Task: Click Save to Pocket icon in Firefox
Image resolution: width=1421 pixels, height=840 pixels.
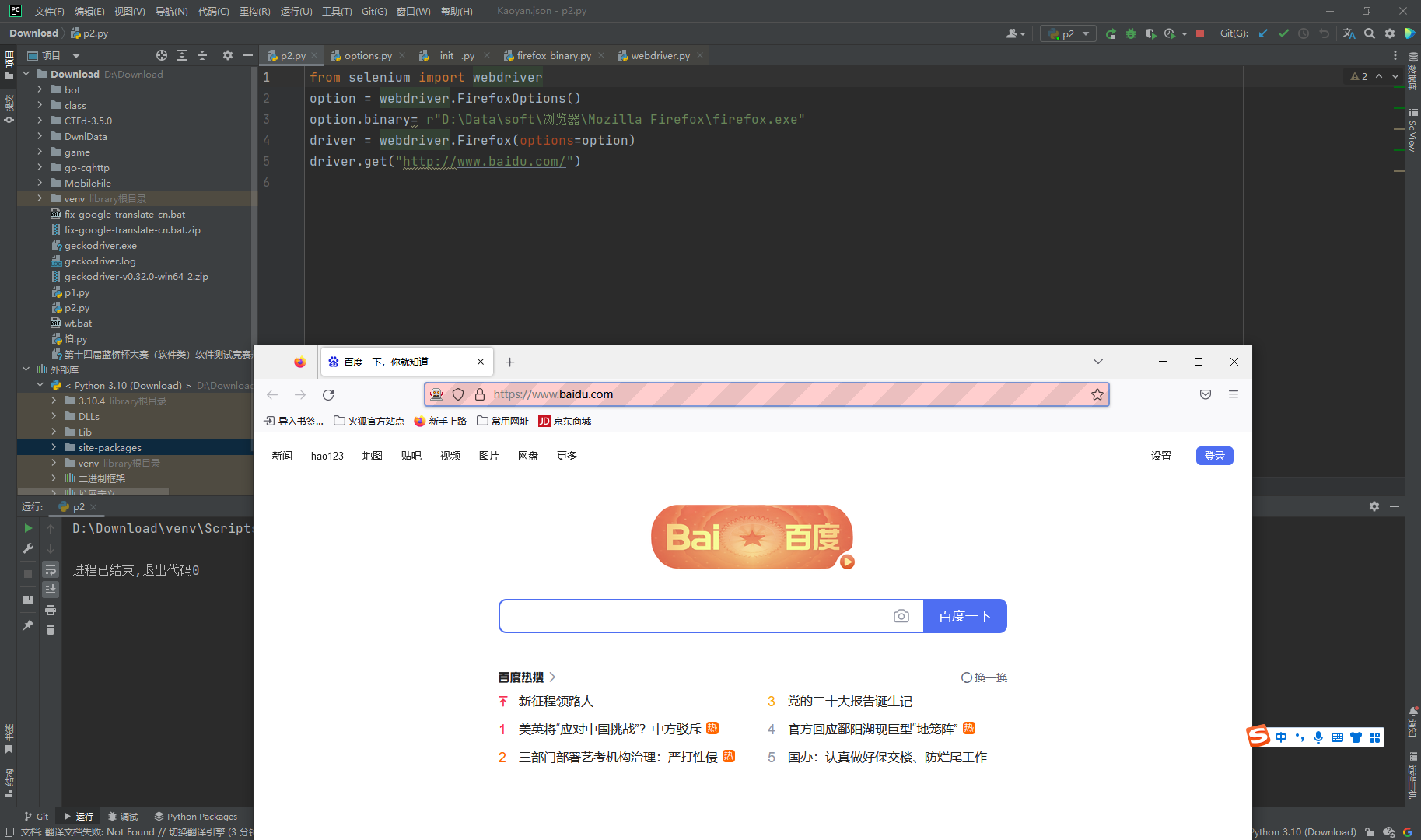Action: 1206,394
